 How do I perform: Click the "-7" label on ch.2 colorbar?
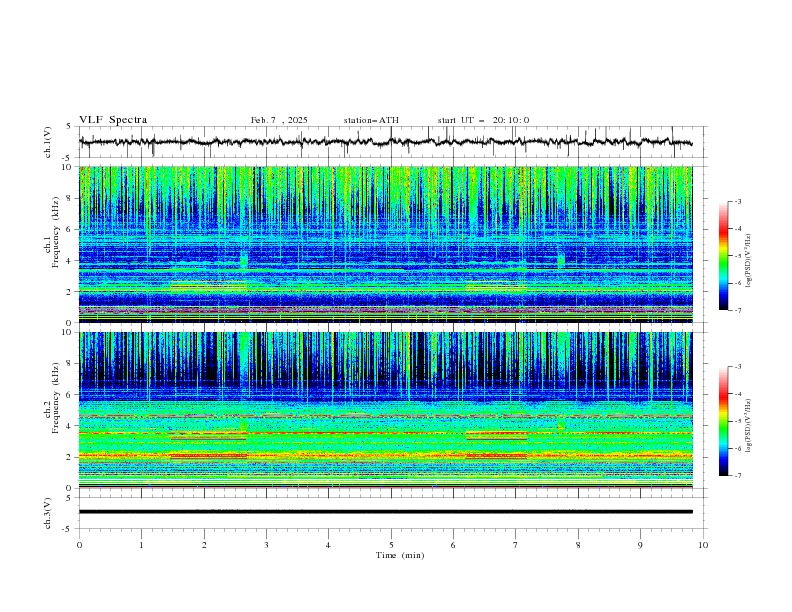coord(738,476)
